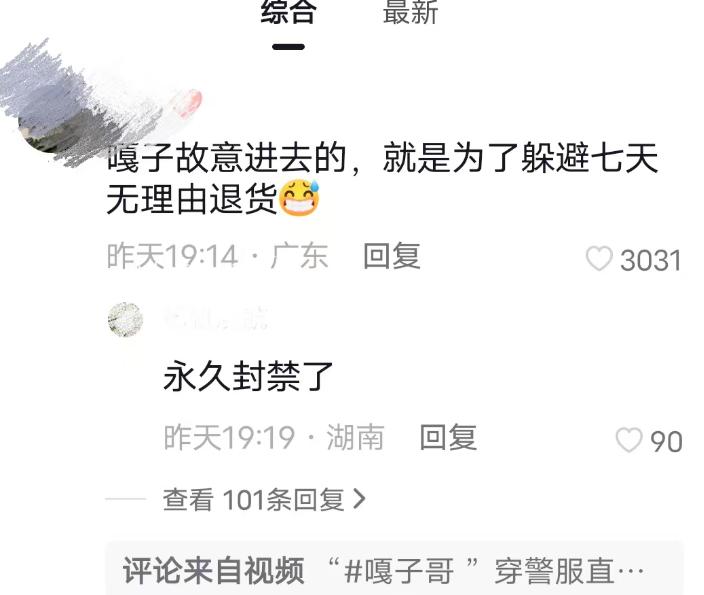Expand 查看 101条回复

264,499
